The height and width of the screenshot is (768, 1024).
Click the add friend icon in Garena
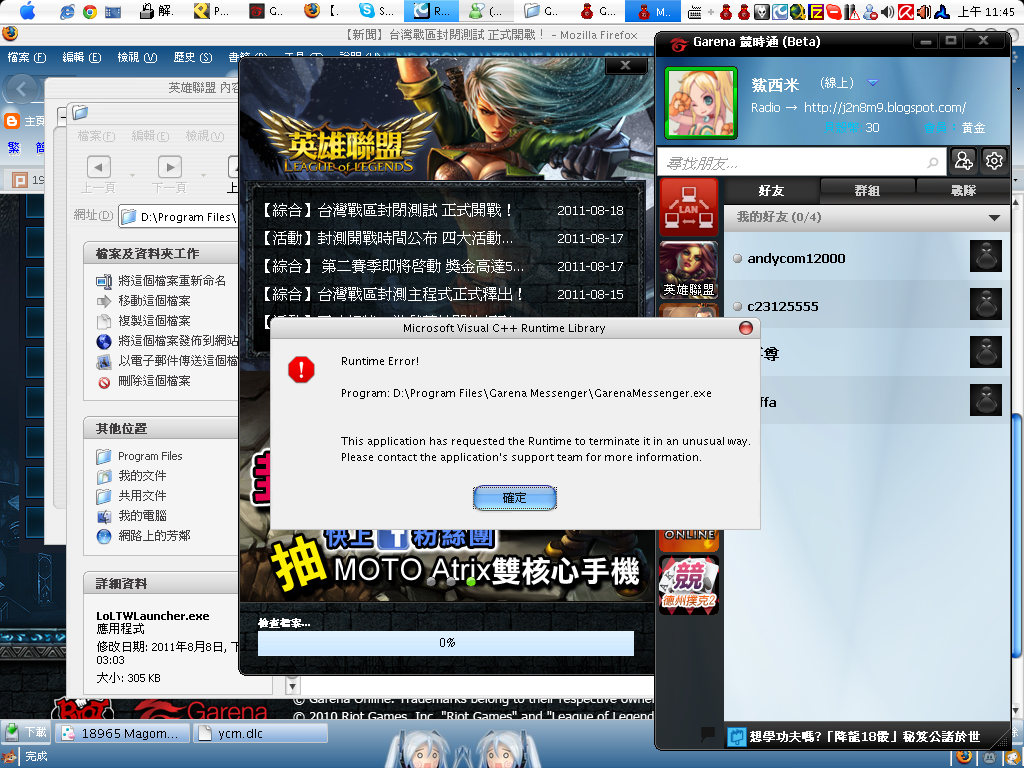click(963, 160)
